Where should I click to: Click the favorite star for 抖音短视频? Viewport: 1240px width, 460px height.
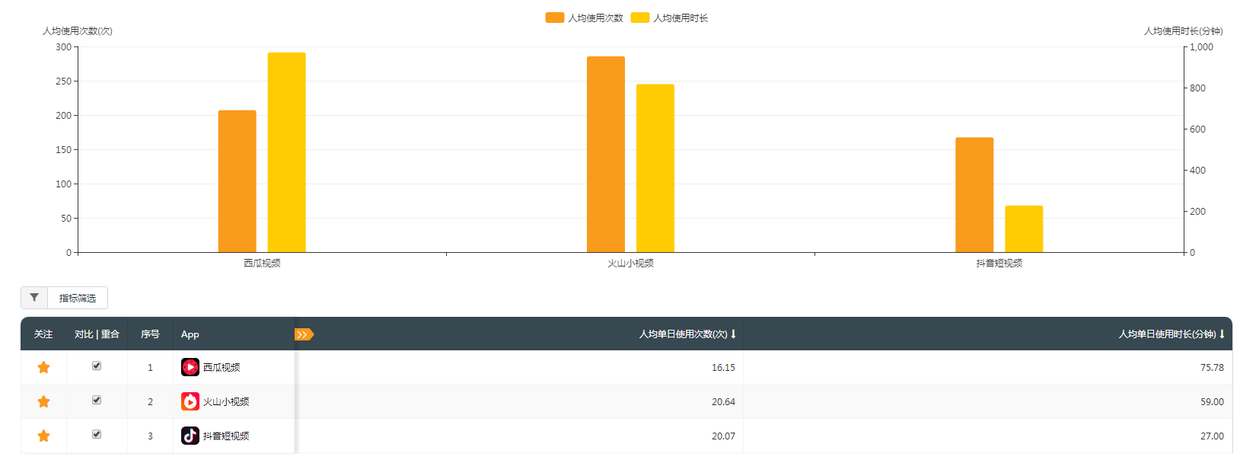tap(43, 436)
